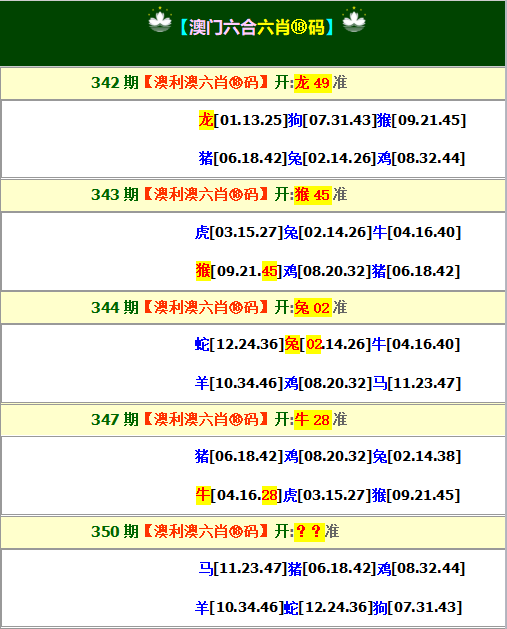
Task: Click 牛[04.16.40] in the 344 period
Action: click(416, 344)
